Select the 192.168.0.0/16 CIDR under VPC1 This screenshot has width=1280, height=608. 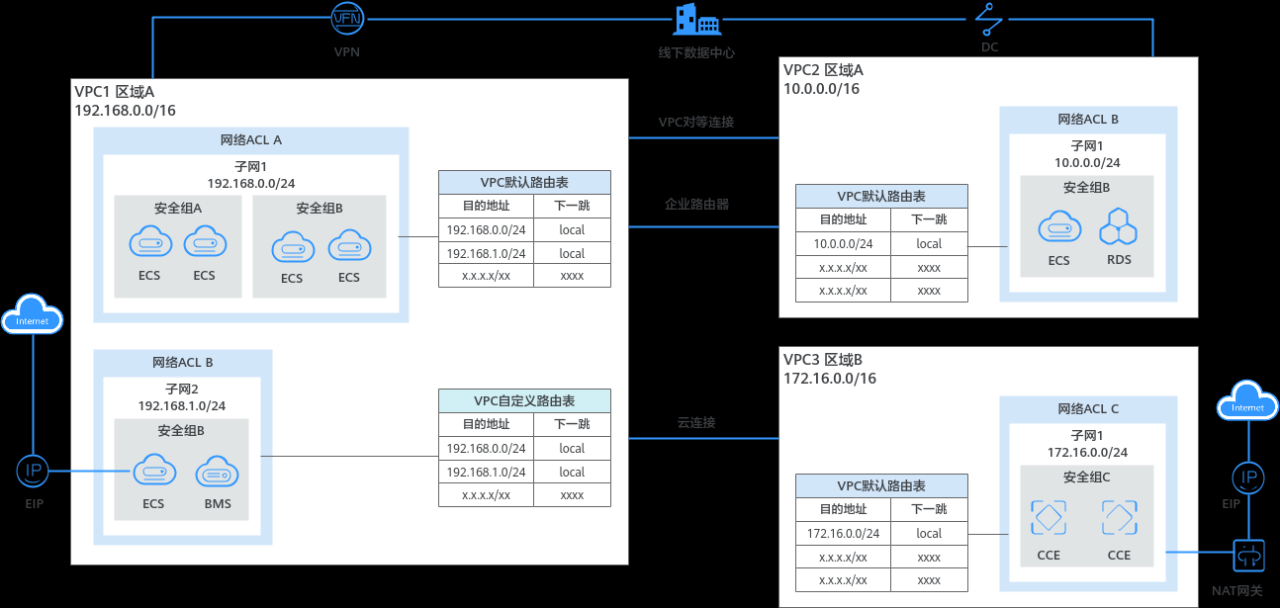coord(125,111)
